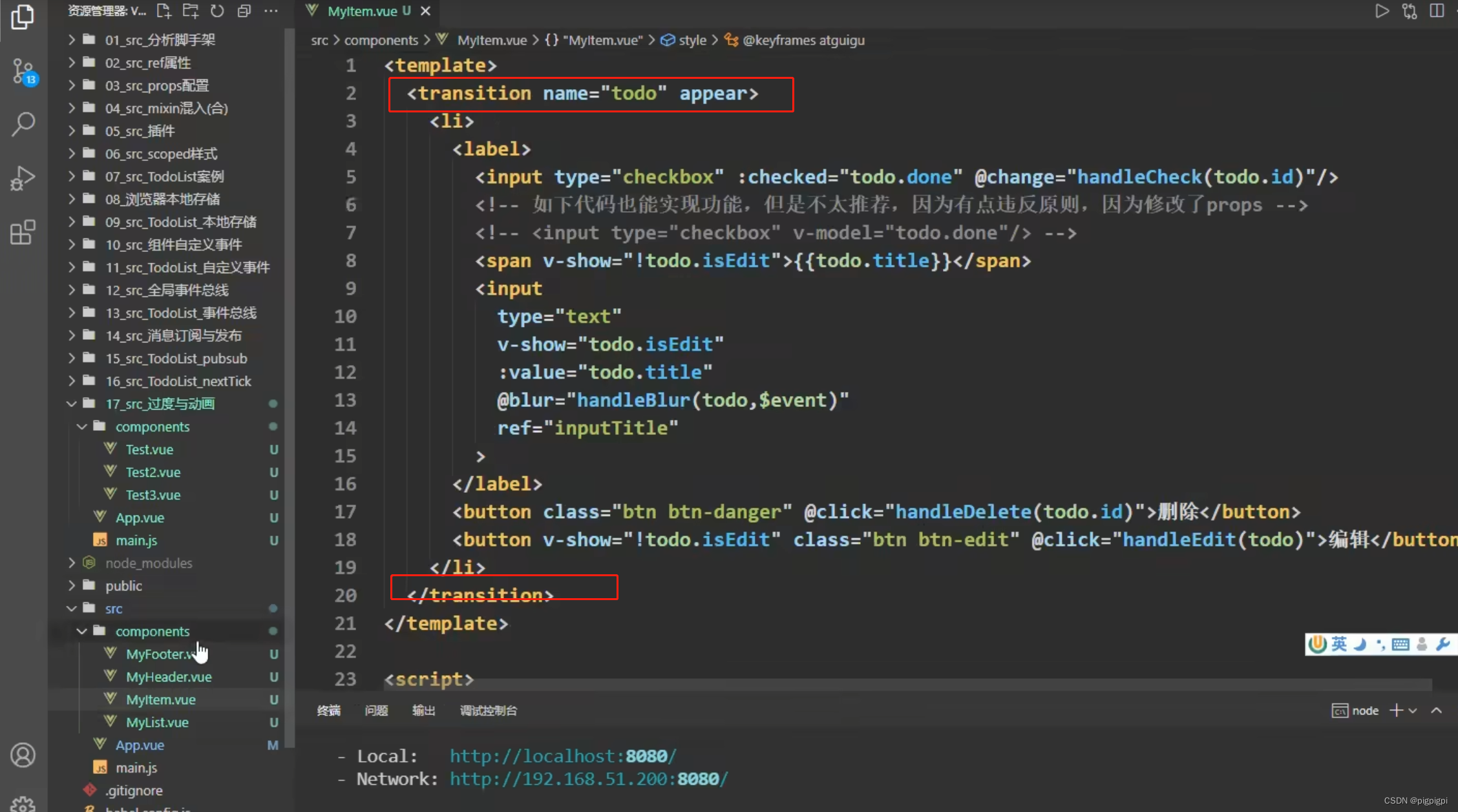
Task: Toggle the input method English/Chinese indicator
Action: coord(1339,644)
